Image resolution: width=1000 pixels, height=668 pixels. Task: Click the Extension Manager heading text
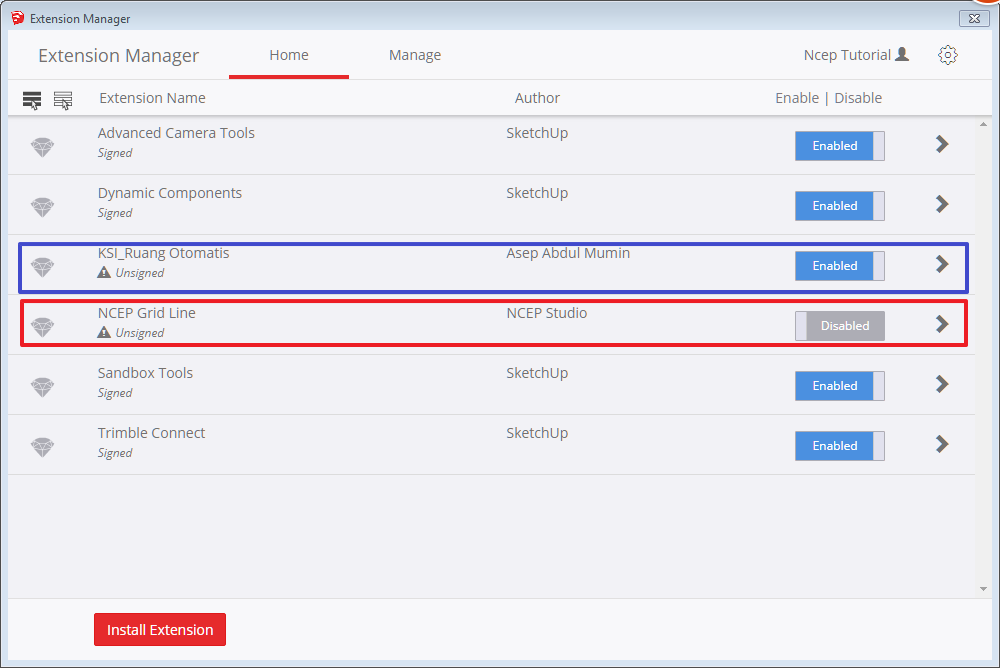(119, 56)
